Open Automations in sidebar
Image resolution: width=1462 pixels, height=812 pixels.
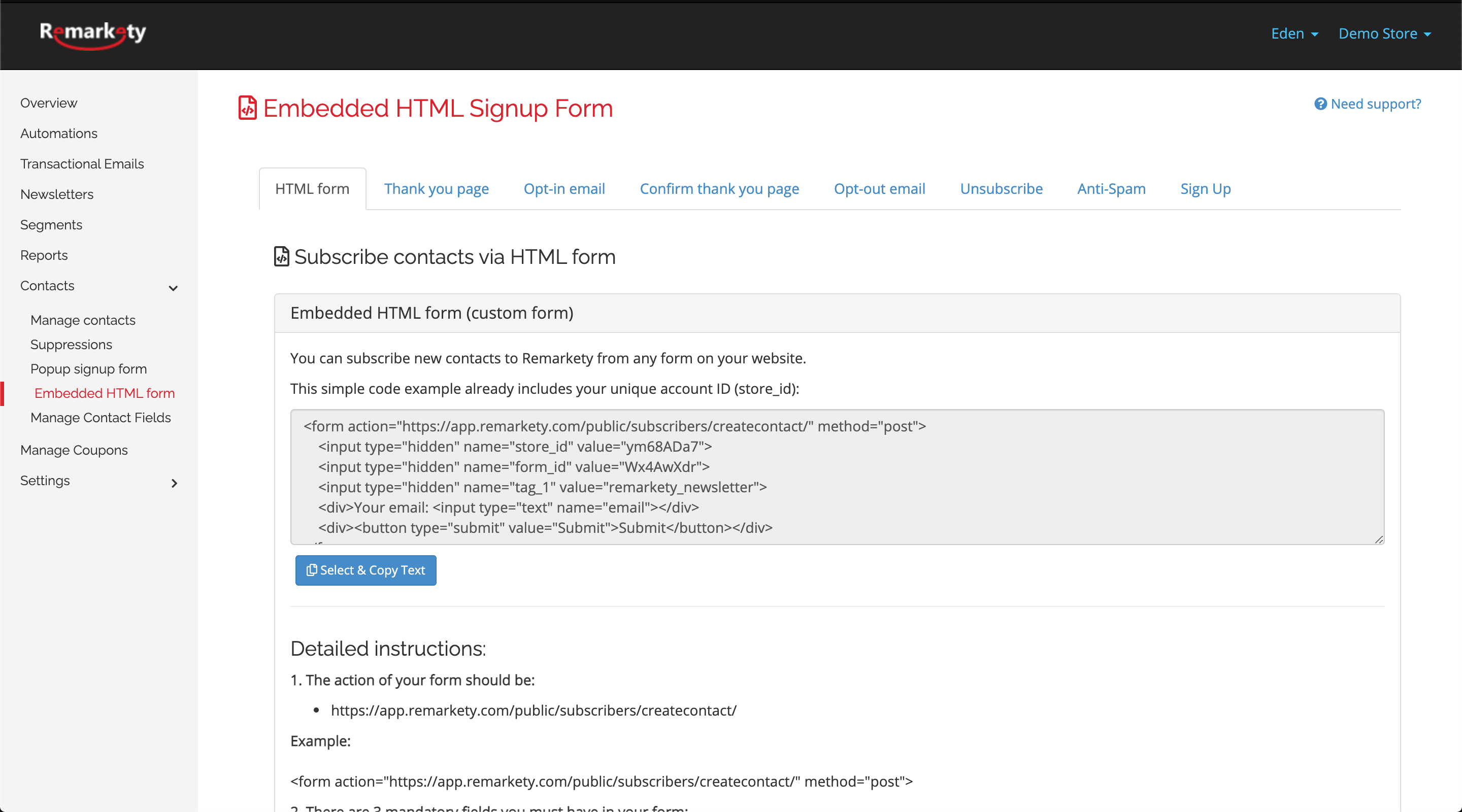(58, 133)
